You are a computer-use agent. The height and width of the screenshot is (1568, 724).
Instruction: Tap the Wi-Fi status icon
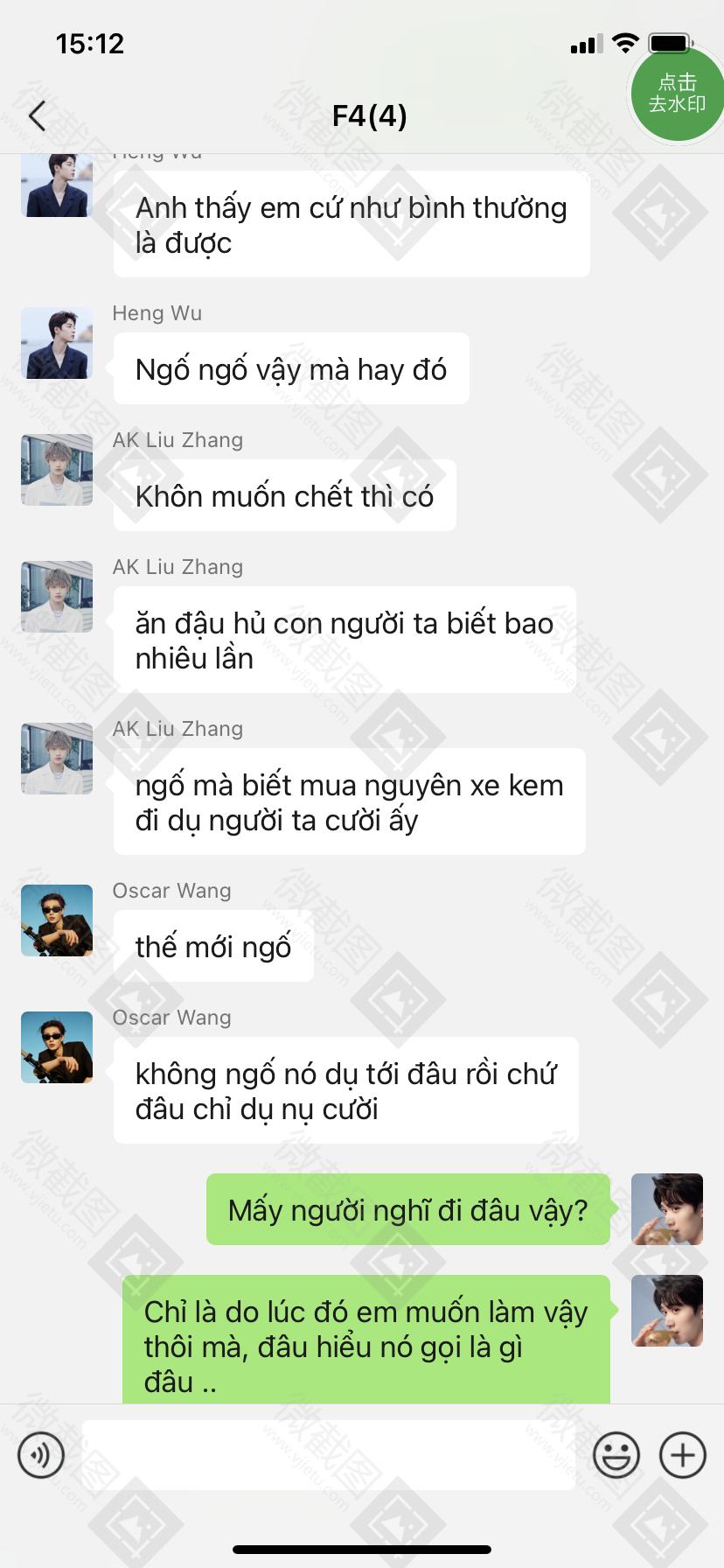click(625, 43)
